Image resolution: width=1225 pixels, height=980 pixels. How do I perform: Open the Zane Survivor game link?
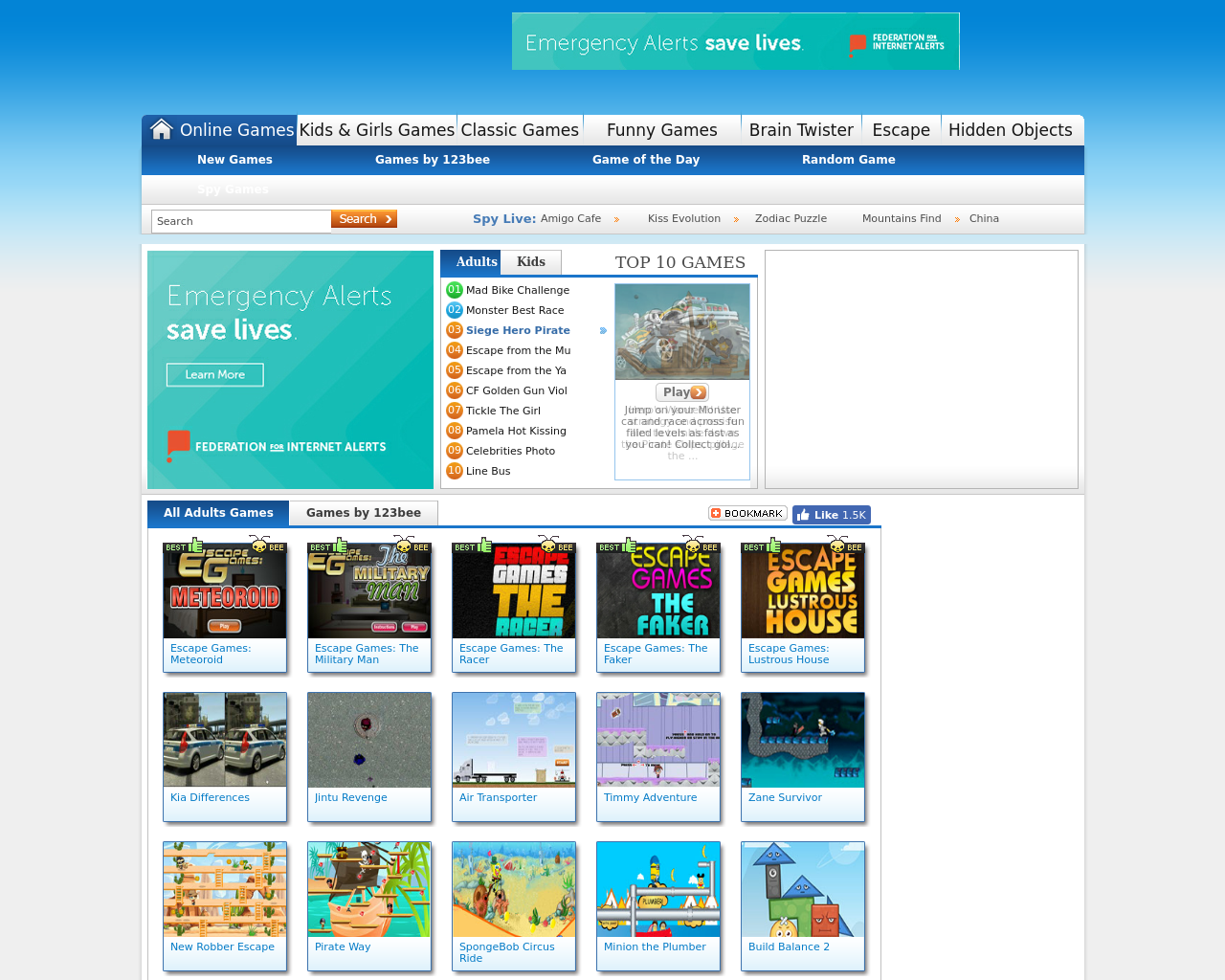coord(785,796)
